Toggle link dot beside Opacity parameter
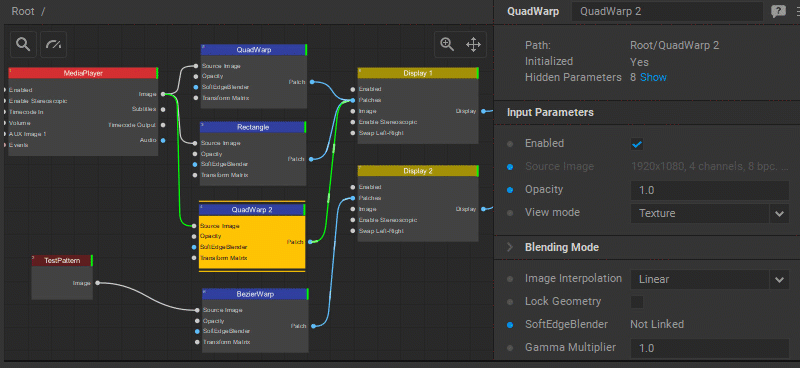 pos(510,190)
